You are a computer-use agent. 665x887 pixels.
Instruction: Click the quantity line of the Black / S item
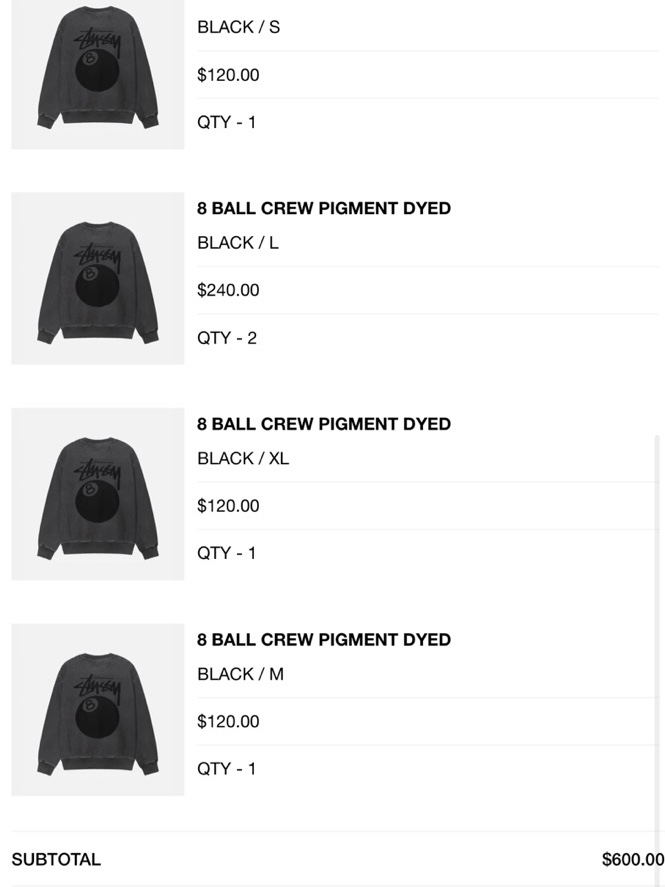tap(227, 123)
